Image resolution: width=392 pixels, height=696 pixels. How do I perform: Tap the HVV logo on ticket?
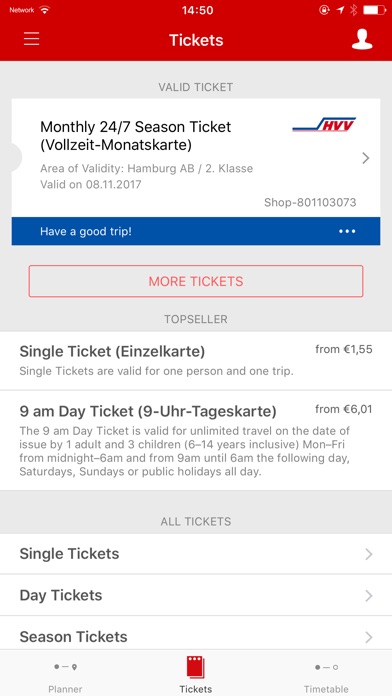(x=325, y=125)
